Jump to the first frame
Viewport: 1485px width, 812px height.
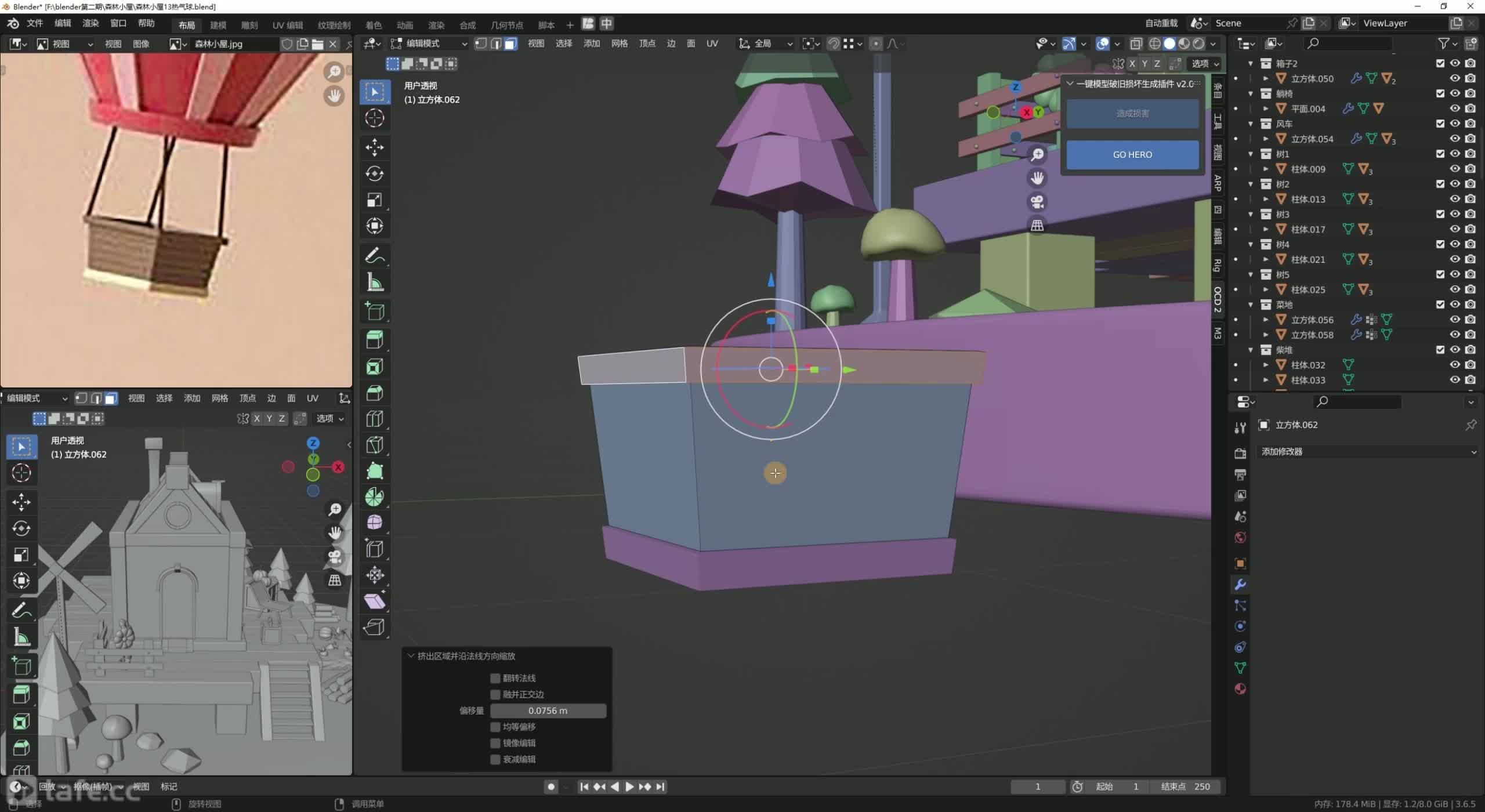pyautogui.click(x=584, y=787)
